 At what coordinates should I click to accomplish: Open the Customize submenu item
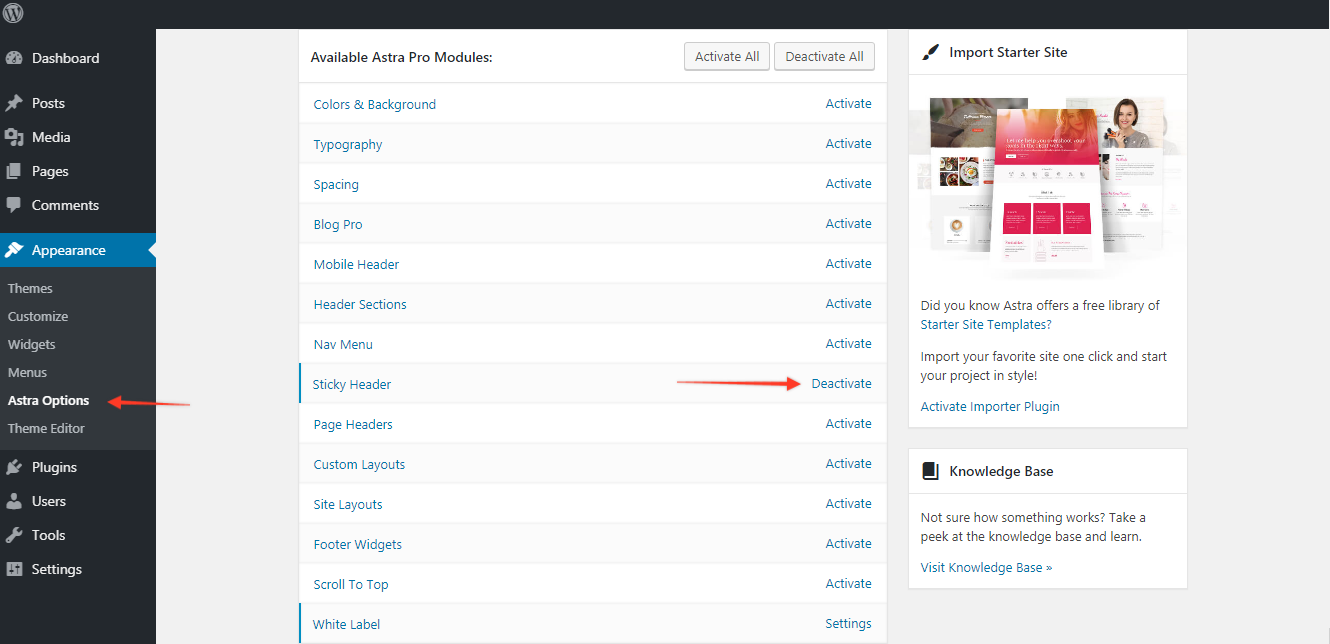tap(38, 316)
